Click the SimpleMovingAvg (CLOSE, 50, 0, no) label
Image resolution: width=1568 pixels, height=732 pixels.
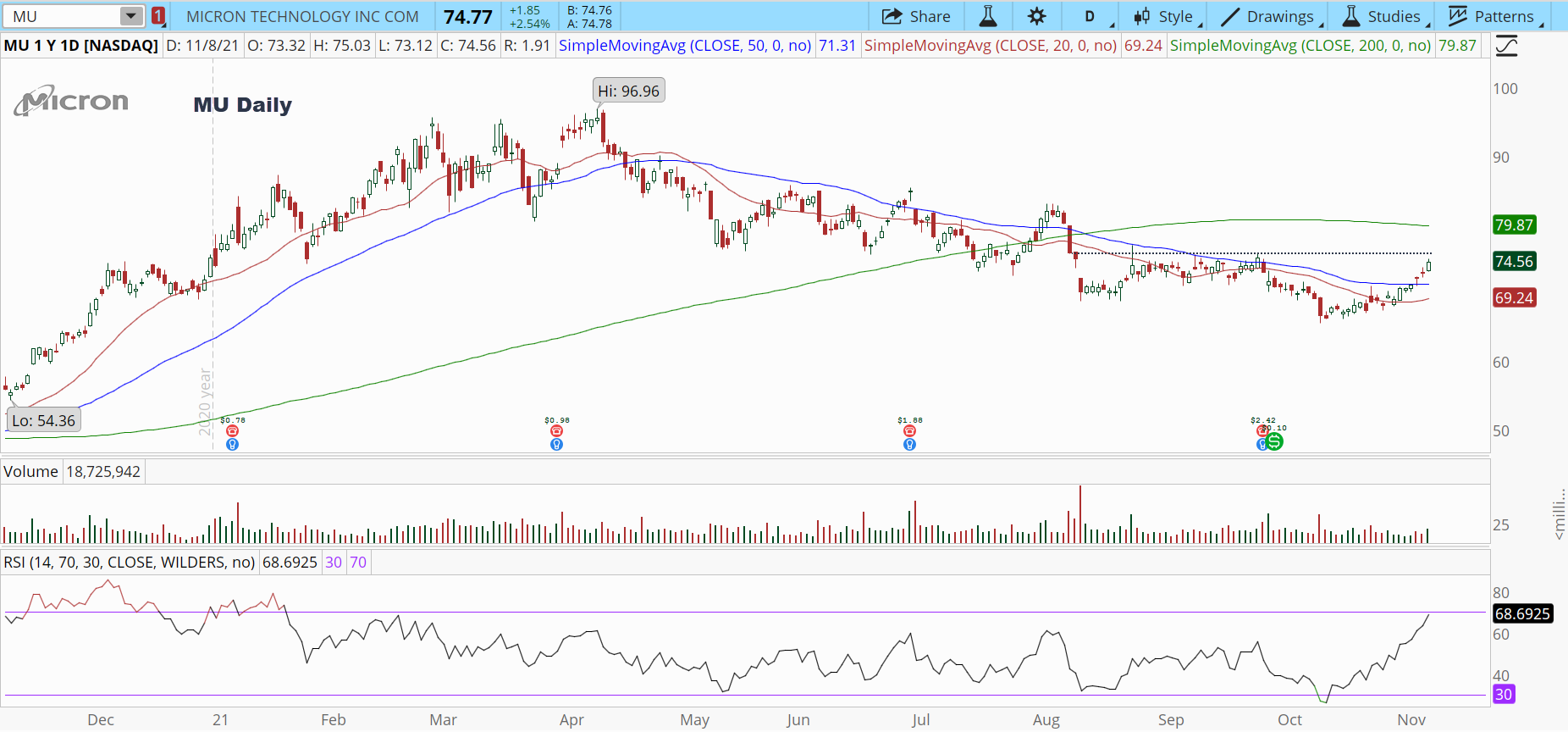[x=685, y=46]
